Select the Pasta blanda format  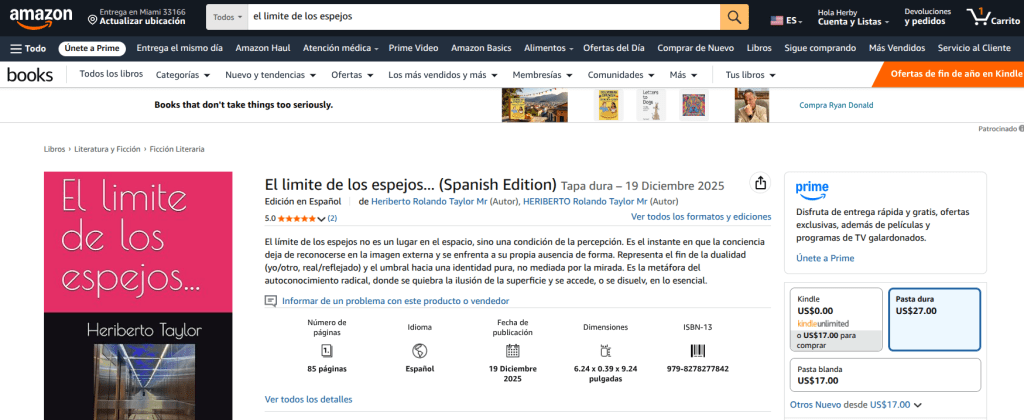(x=885, y=375)
